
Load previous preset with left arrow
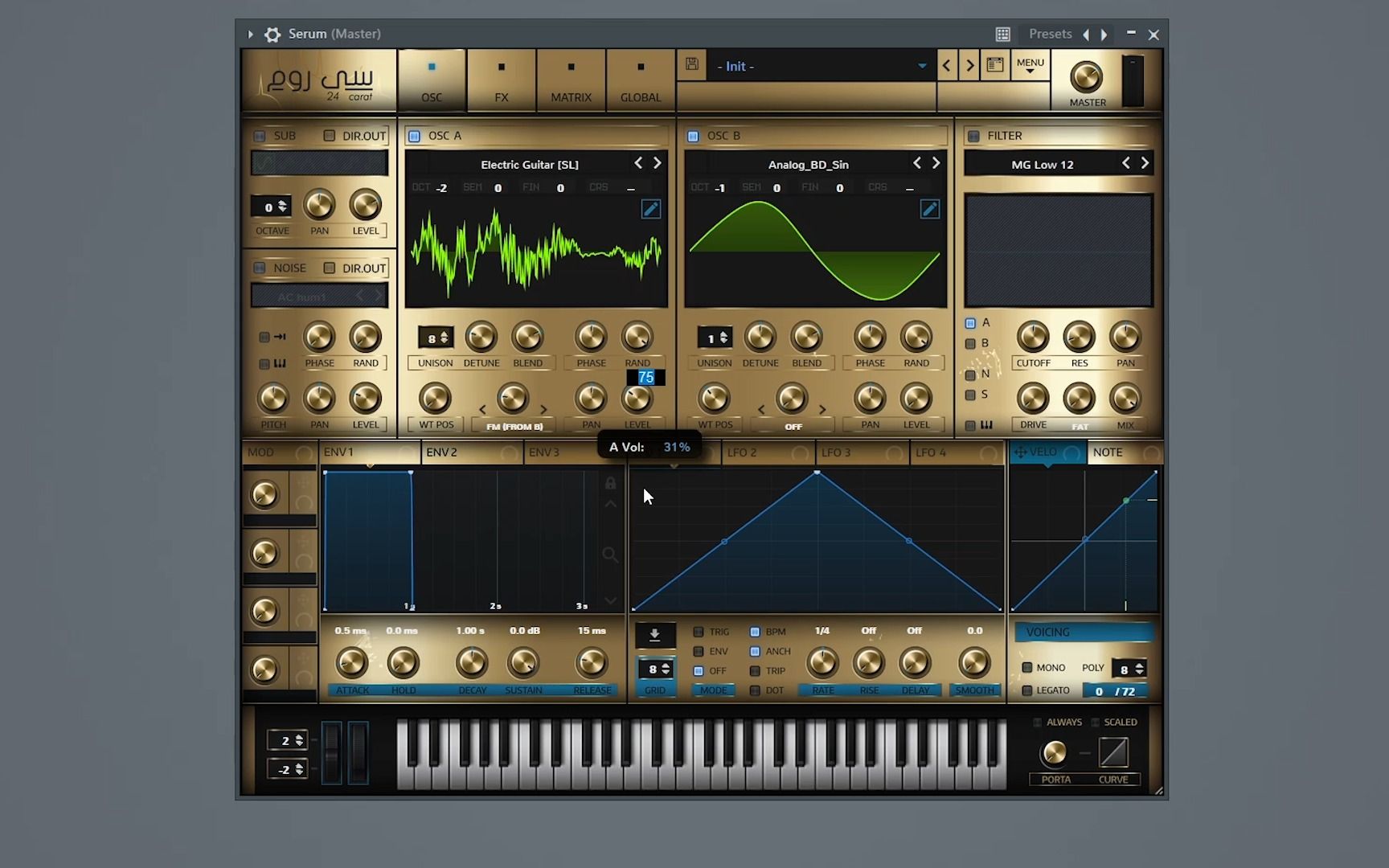coord(947,66)
